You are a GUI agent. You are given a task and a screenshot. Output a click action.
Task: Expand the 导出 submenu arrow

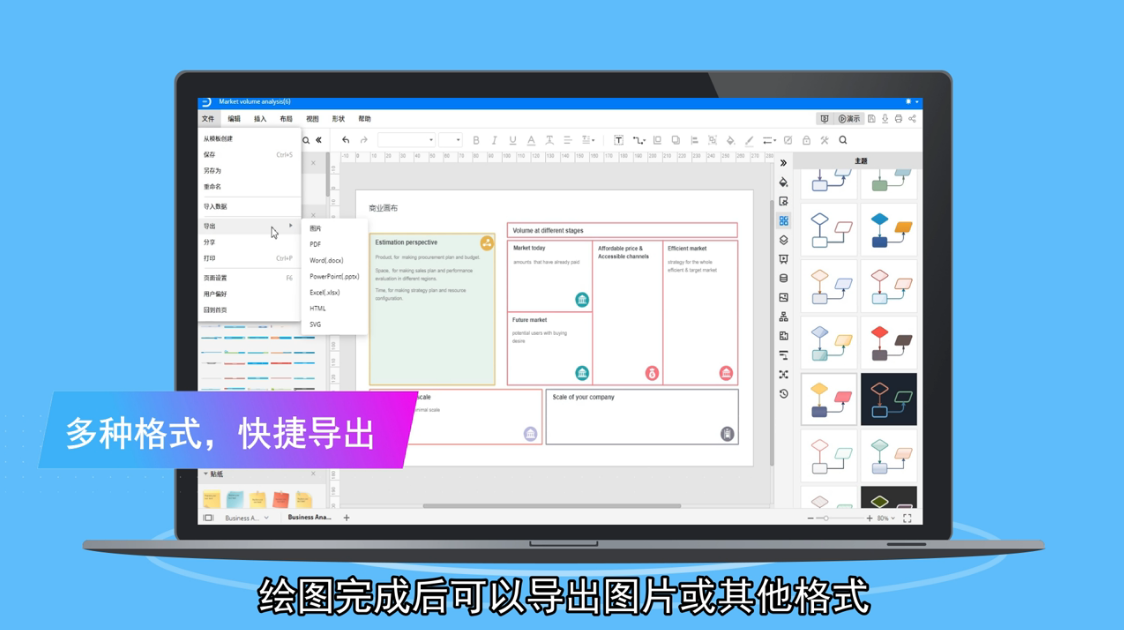[290, 226]
